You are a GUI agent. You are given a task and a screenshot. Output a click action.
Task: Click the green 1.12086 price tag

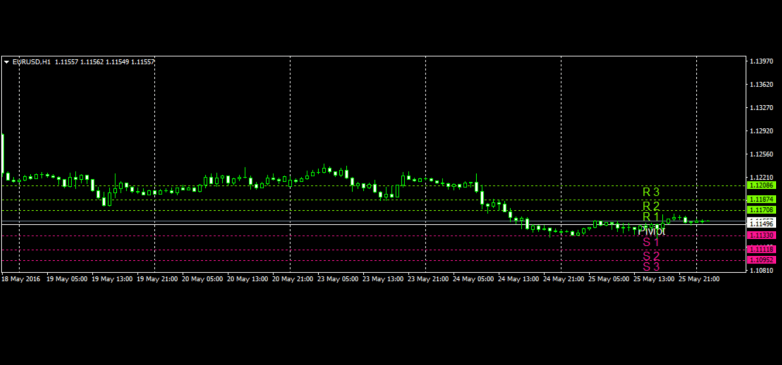tap(762, 185)
